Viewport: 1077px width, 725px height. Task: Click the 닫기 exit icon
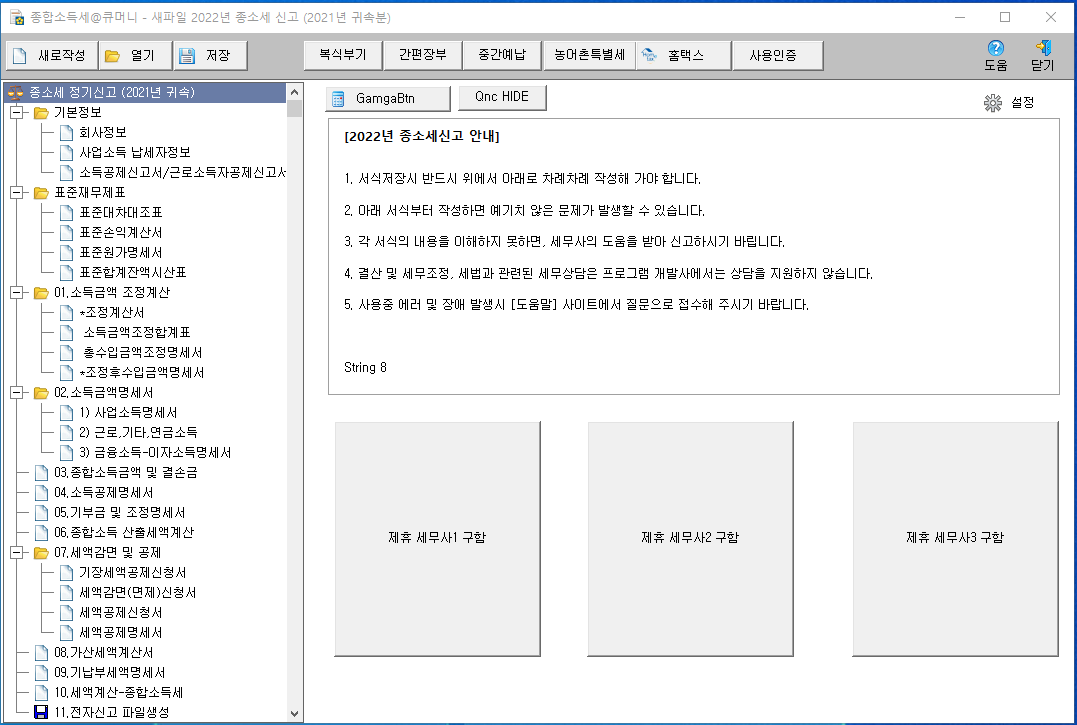[x=1042, y=56]
